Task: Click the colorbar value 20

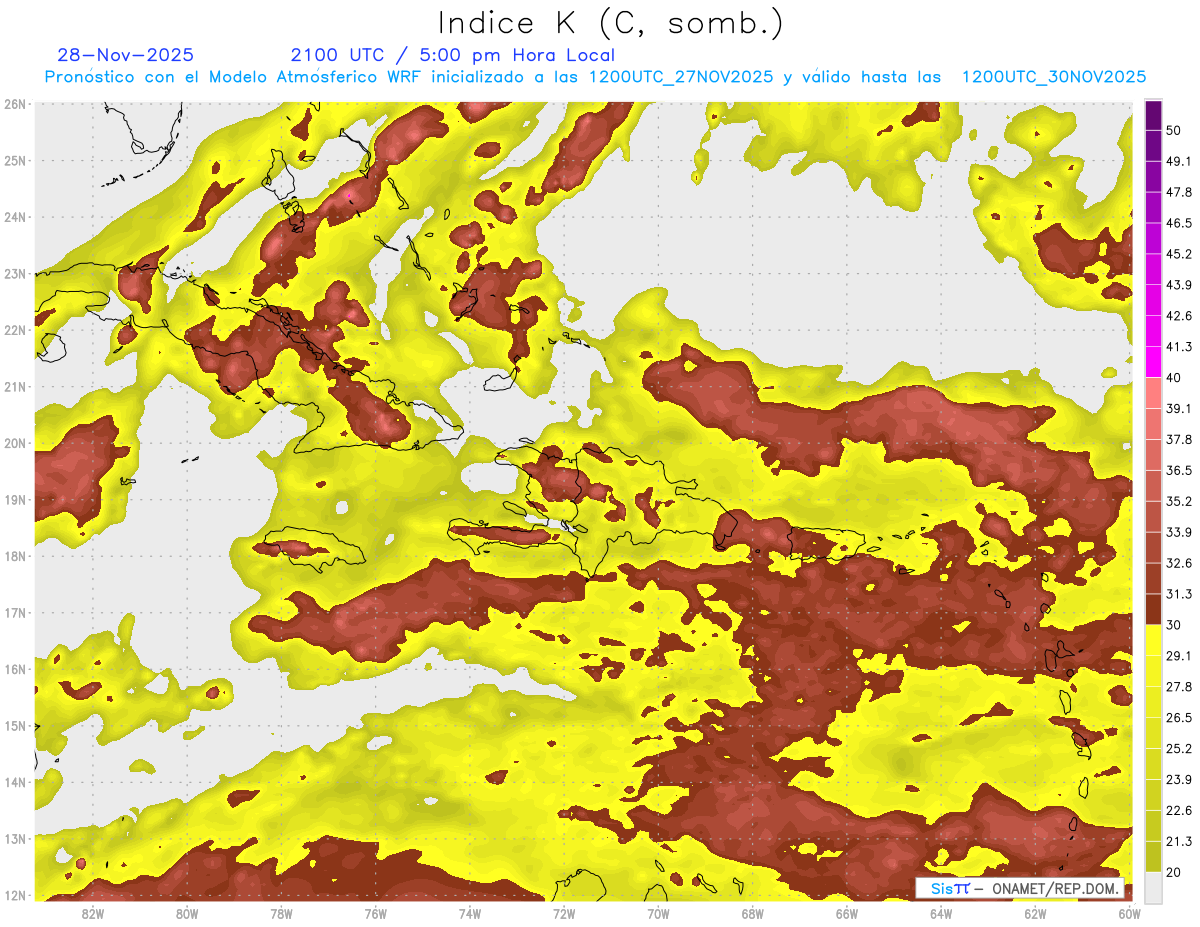Action: (x=1174, y=872)
